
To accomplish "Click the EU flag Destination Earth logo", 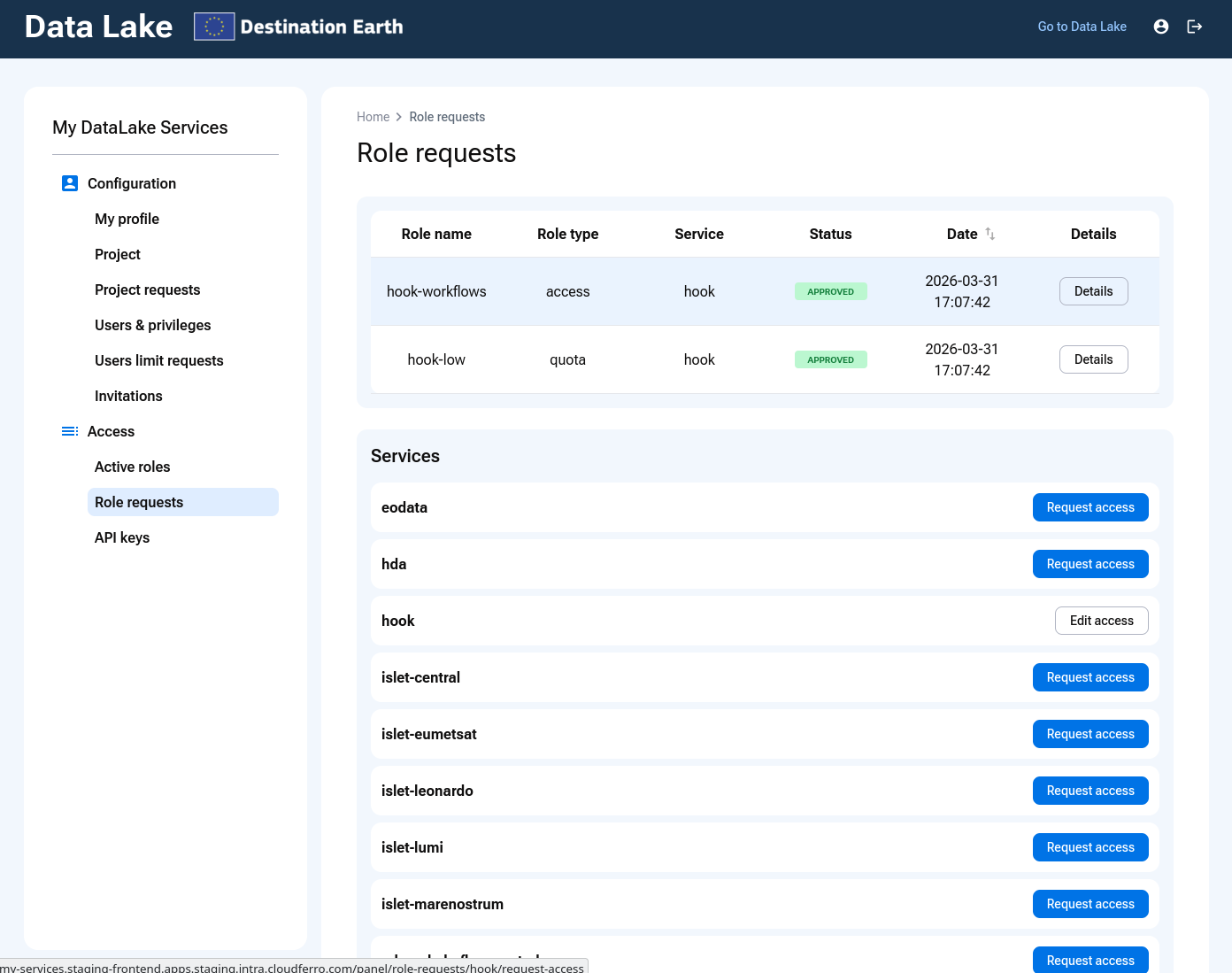I will (x=299, y=27).
